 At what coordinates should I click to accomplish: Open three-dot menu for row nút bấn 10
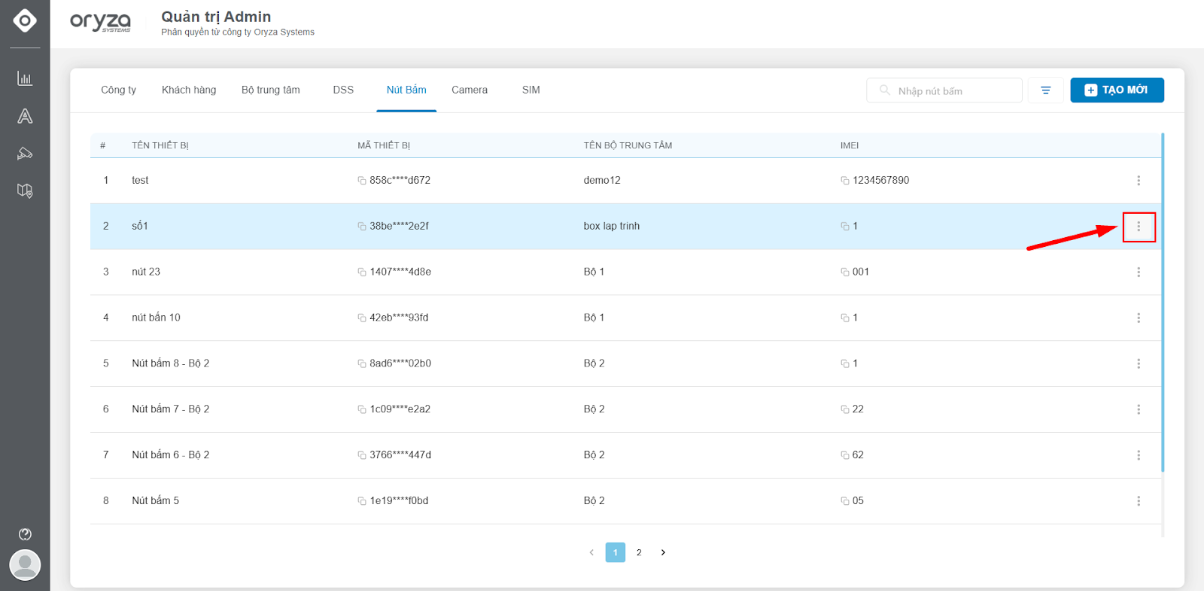pyautogui.click(x=1138, y=318)
